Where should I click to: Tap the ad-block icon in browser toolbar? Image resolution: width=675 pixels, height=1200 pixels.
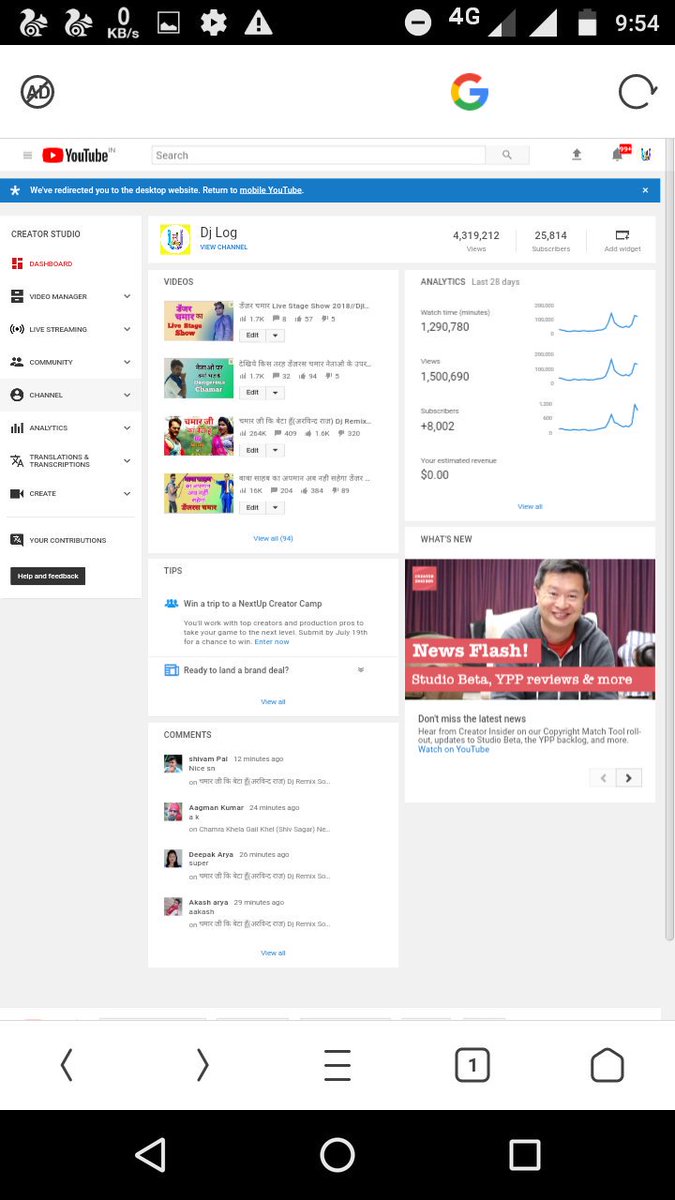[37, 93]
